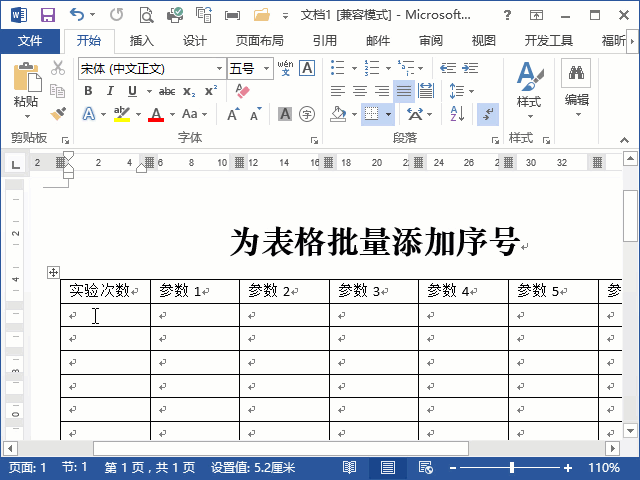
Task: Click the zoom slider handle
Action: (x=512, y=468)
